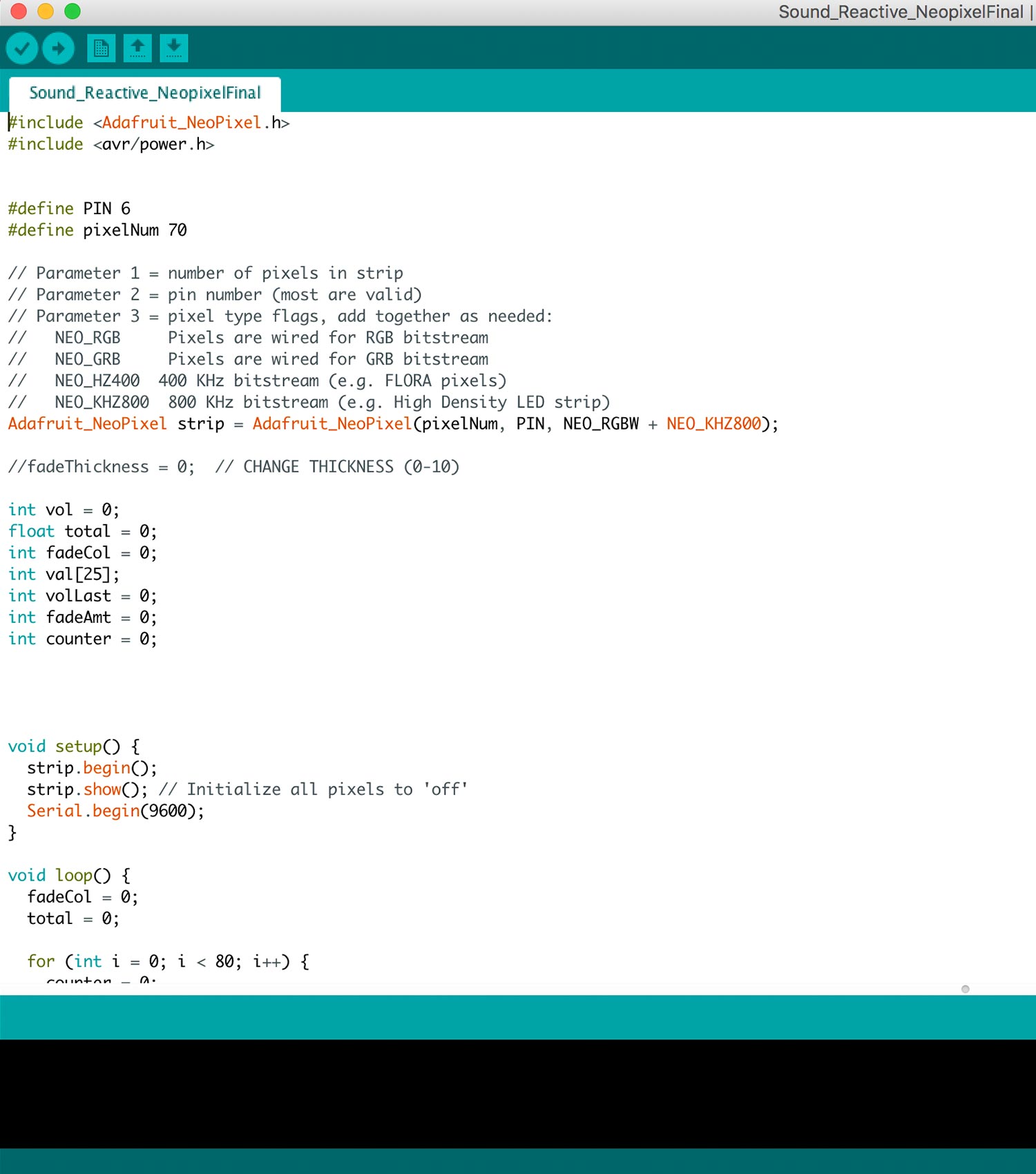Click the window title Sound_Reactive_NeopixelFinal
This screenshot has width=1036, height=1174.
[x=901, y=12]
